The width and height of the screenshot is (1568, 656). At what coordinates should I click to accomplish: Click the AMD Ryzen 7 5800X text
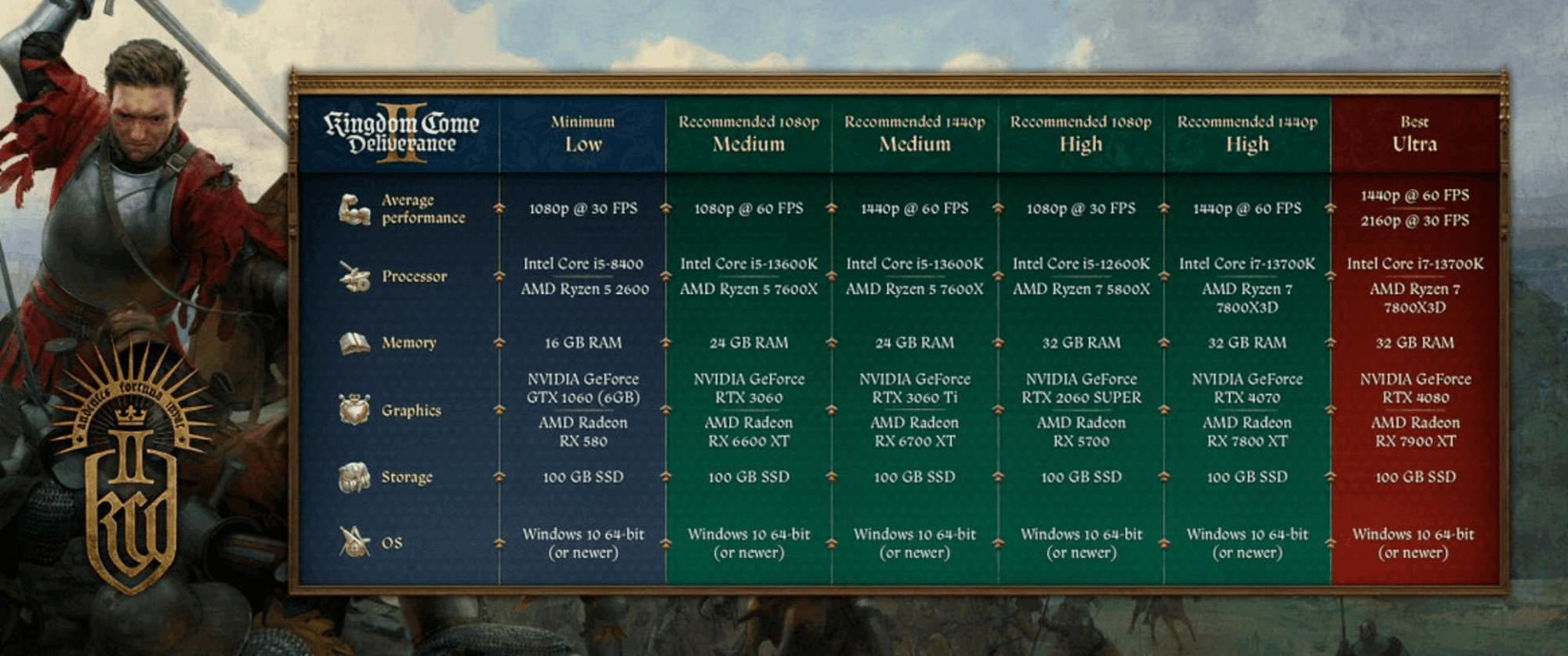point(1081,289)
